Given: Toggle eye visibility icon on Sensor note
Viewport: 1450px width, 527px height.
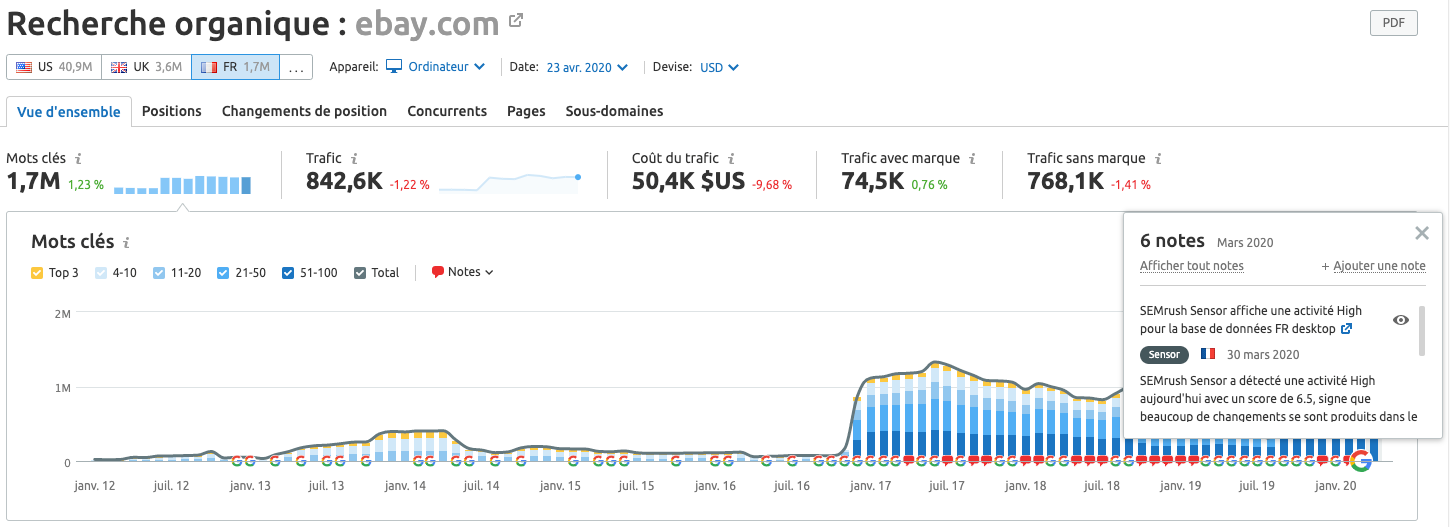Looking at the screenshot, I should (x=1401, y=320).
